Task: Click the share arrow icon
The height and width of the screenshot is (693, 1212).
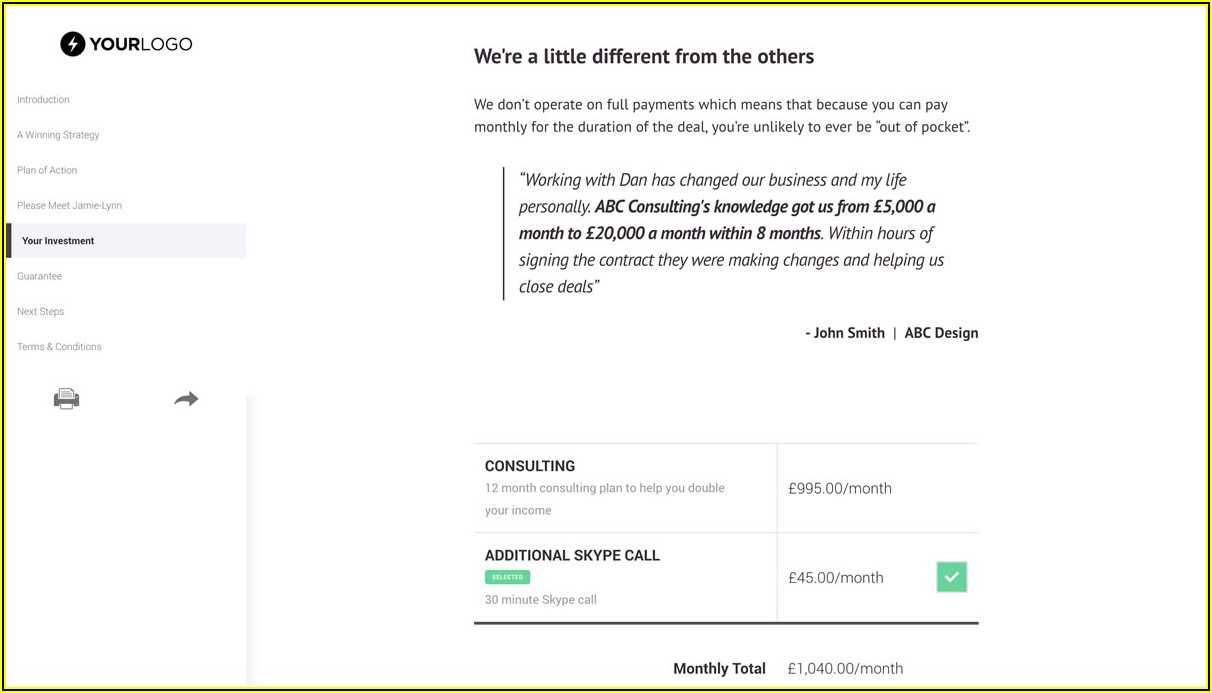Action: click(x=186, y=399)
